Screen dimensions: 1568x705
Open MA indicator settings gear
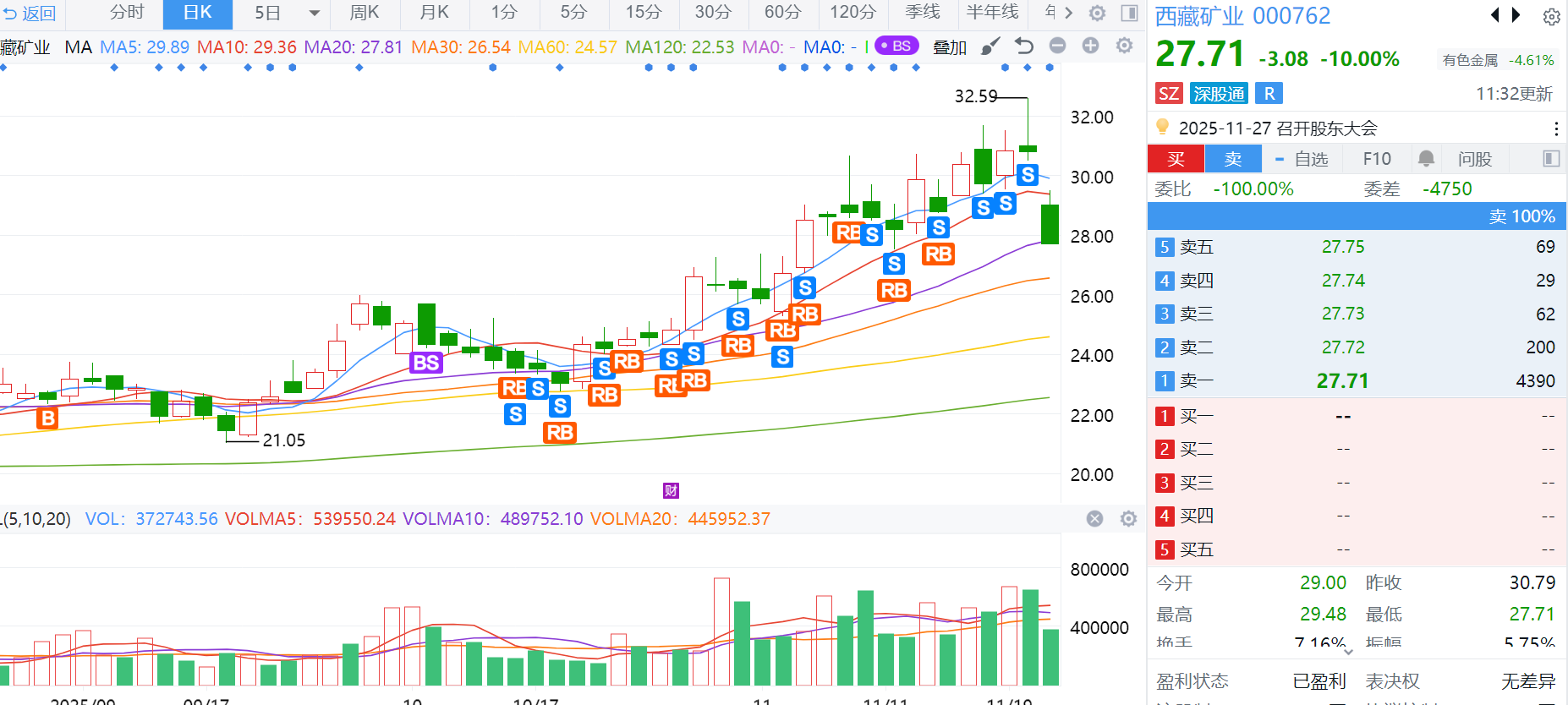pos(1124,46)
